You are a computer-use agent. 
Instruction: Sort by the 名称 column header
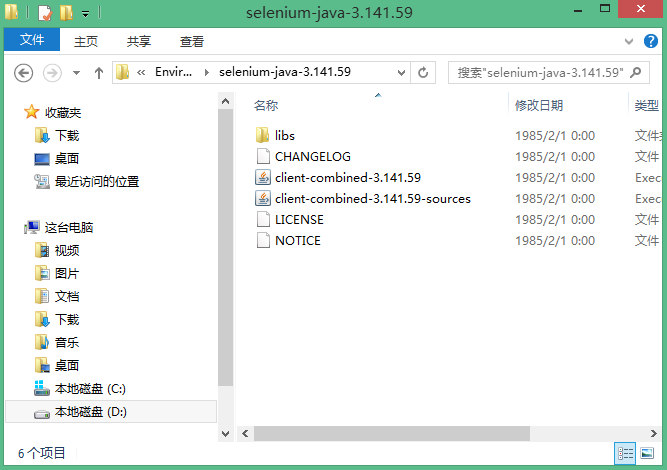pos(266,105)
